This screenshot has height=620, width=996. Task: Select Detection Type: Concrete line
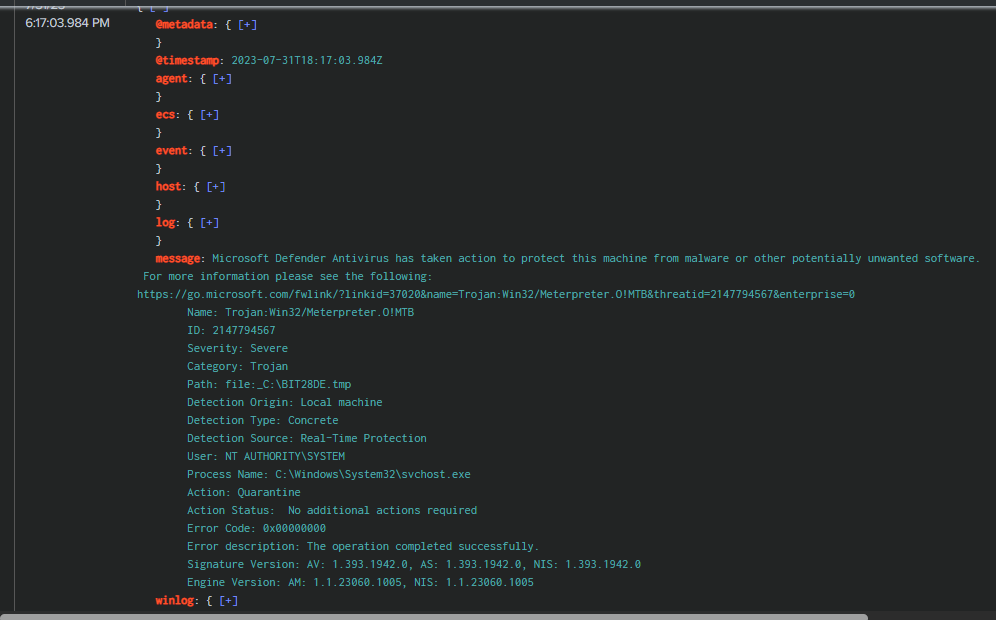click(x=263, y=421)
